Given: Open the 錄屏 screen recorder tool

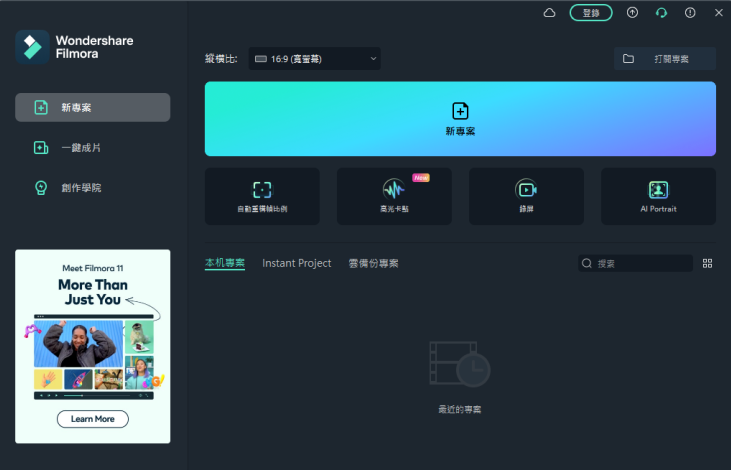Looking at the screenshot, I should click(526, 196).
